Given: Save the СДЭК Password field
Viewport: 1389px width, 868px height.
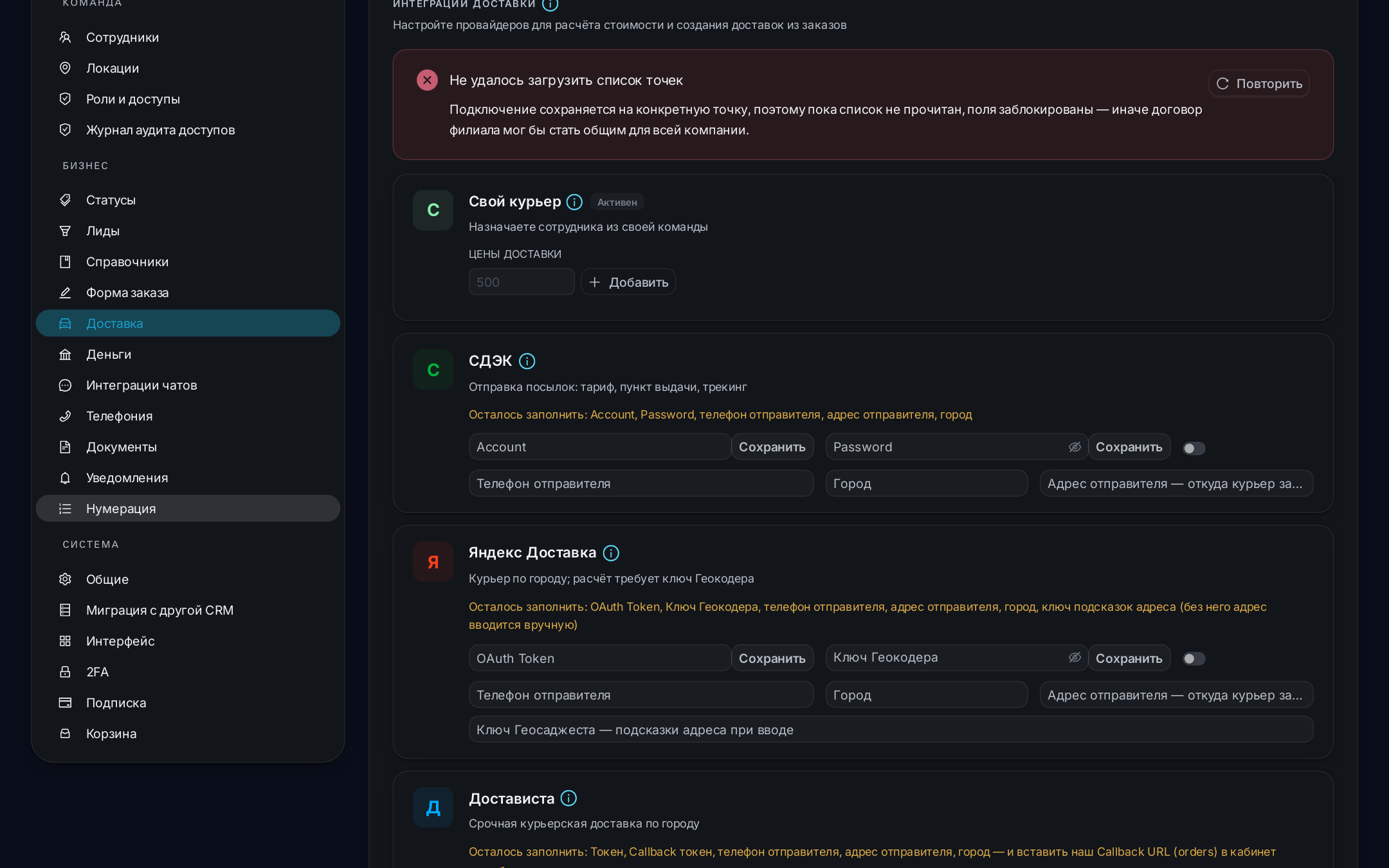Looking at the screenshot, I should (1129, 447).
